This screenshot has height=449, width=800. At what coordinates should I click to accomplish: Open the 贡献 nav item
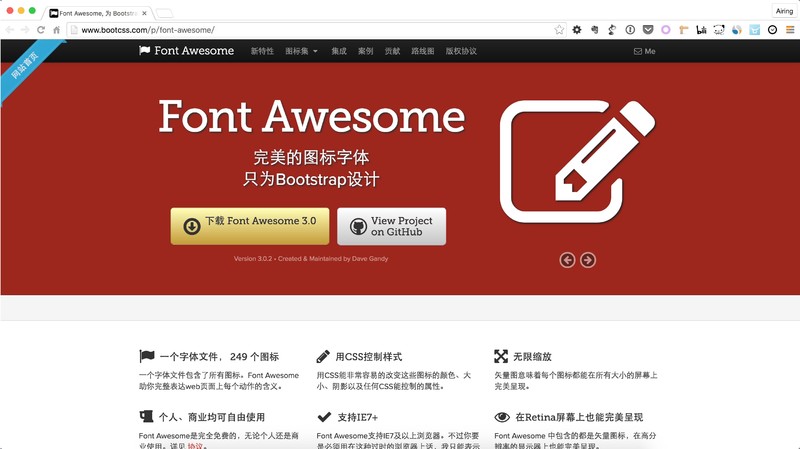pyautogui.click(x=392, y=51)
